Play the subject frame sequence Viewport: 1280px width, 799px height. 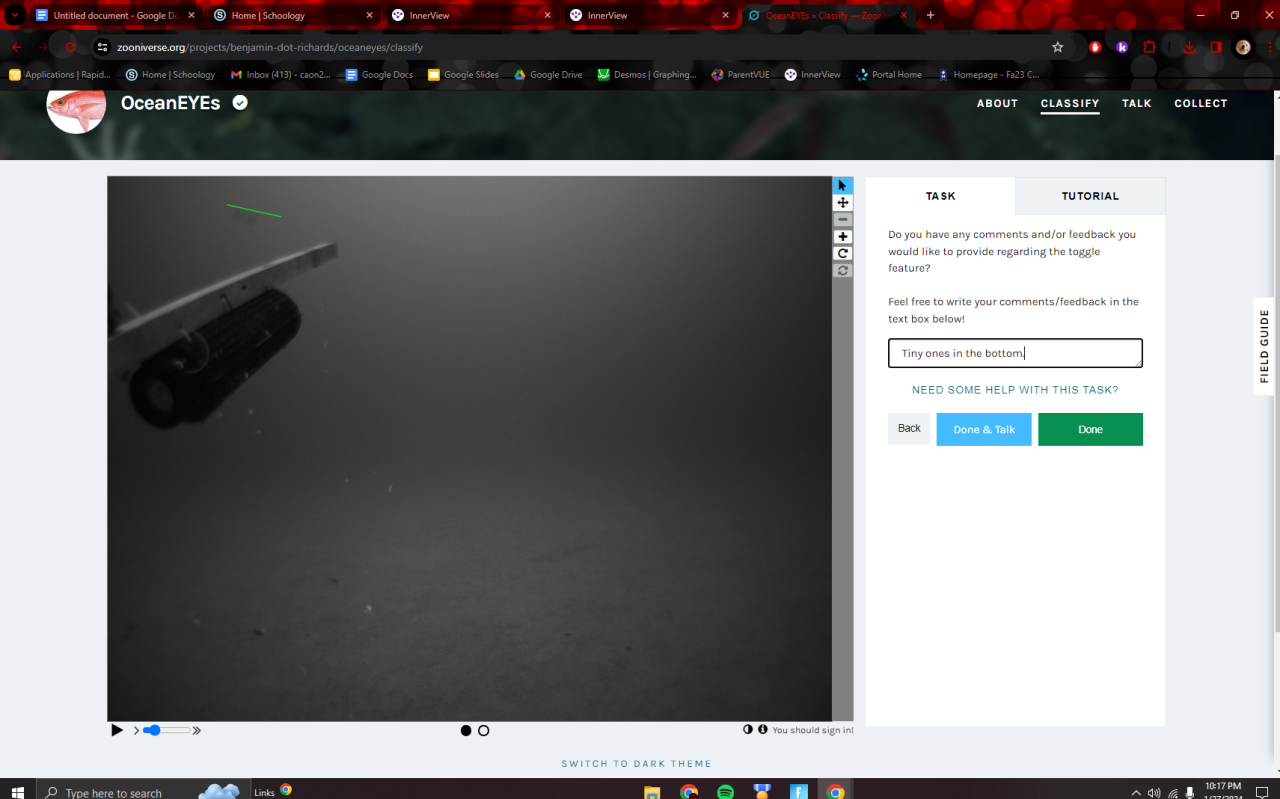[x=117, y=731]
